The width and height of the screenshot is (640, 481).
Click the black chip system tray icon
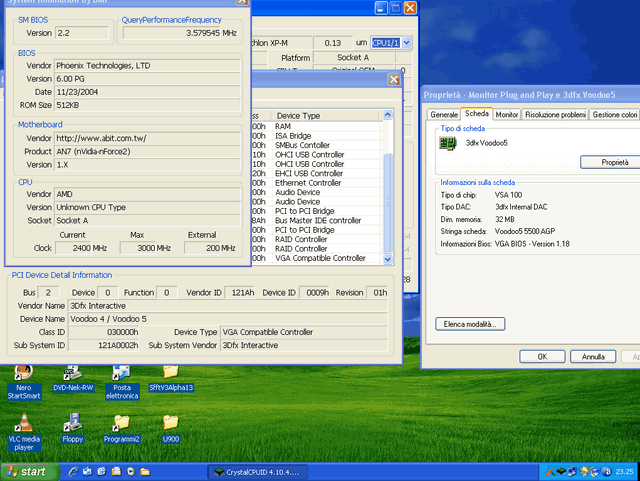click(561, 472)
